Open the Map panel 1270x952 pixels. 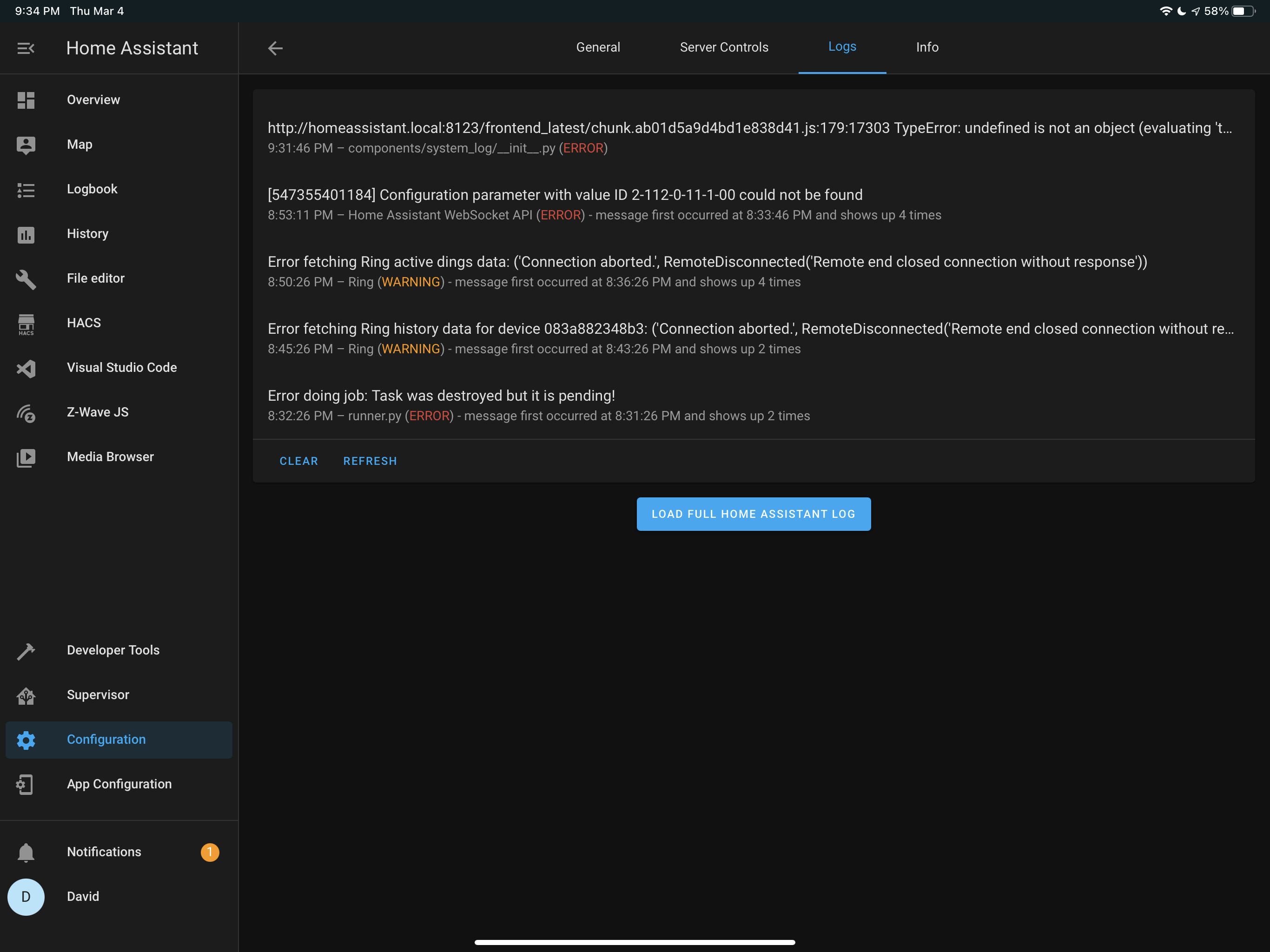(x=79, y=144)
